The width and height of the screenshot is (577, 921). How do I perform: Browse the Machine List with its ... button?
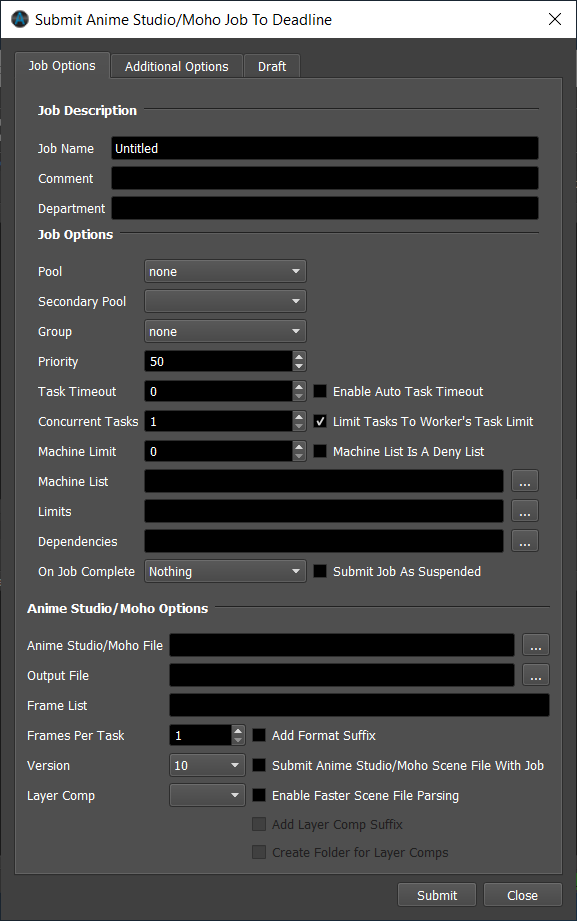525,481
